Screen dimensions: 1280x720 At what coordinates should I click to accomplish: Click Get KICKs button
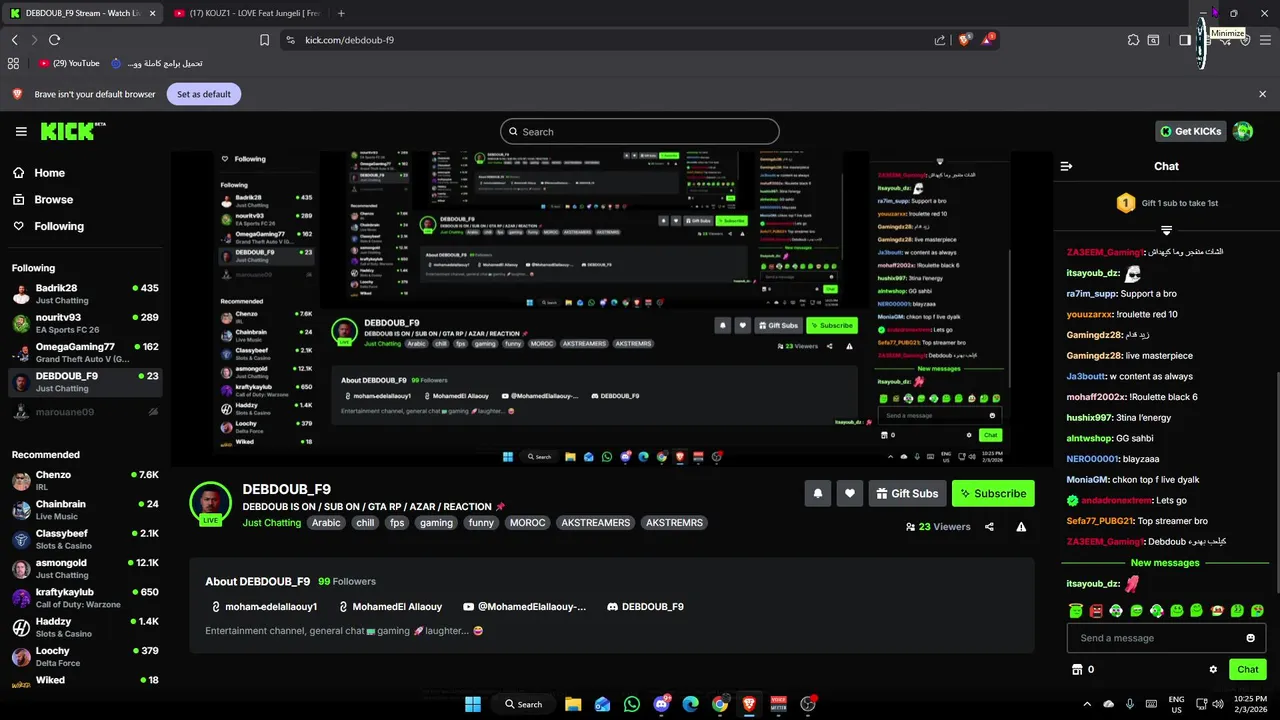(1191, 131)
